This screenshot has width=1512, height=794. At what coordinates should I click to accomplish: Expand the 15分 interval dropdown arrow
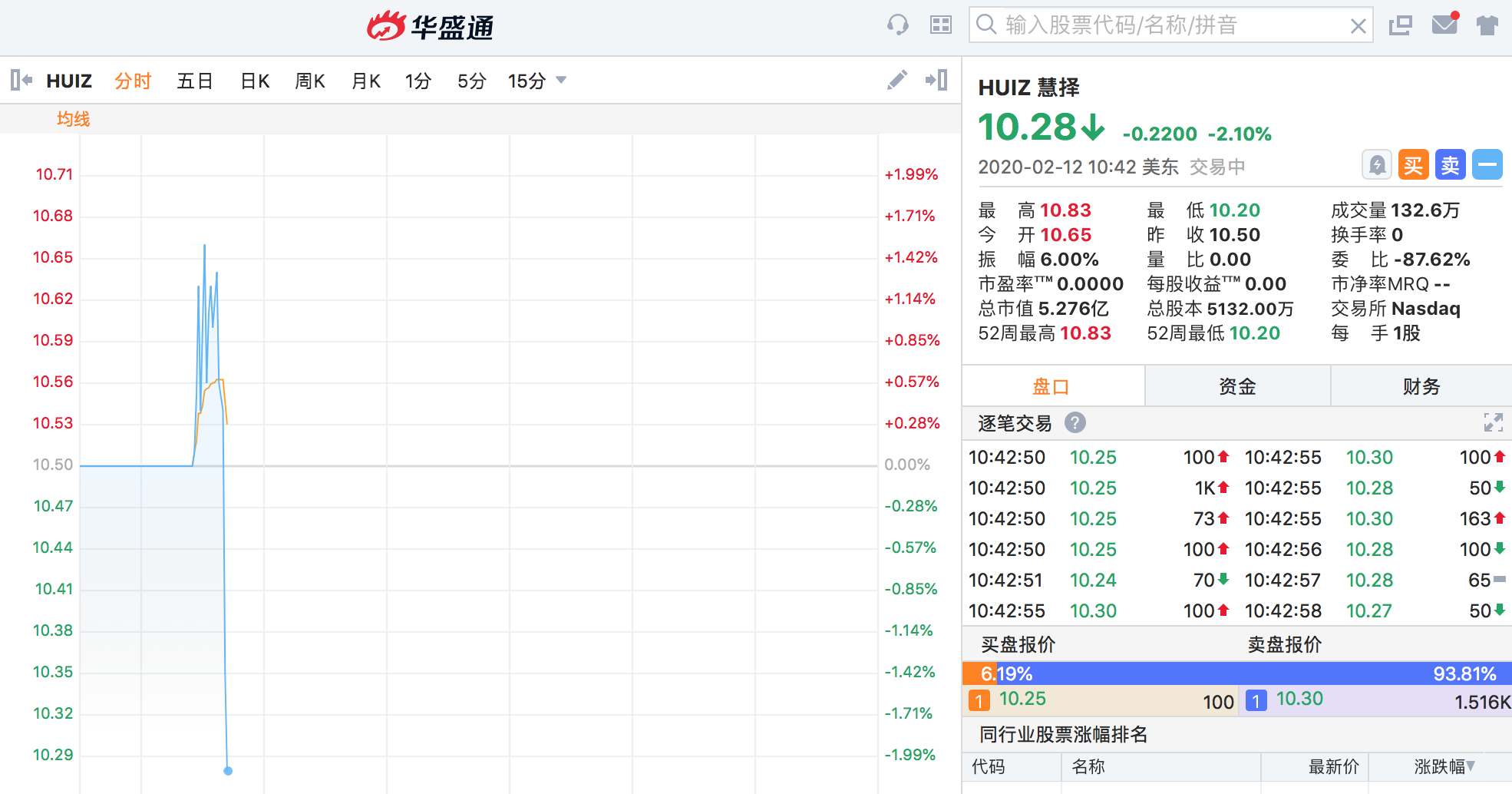[x=561, y=80]
